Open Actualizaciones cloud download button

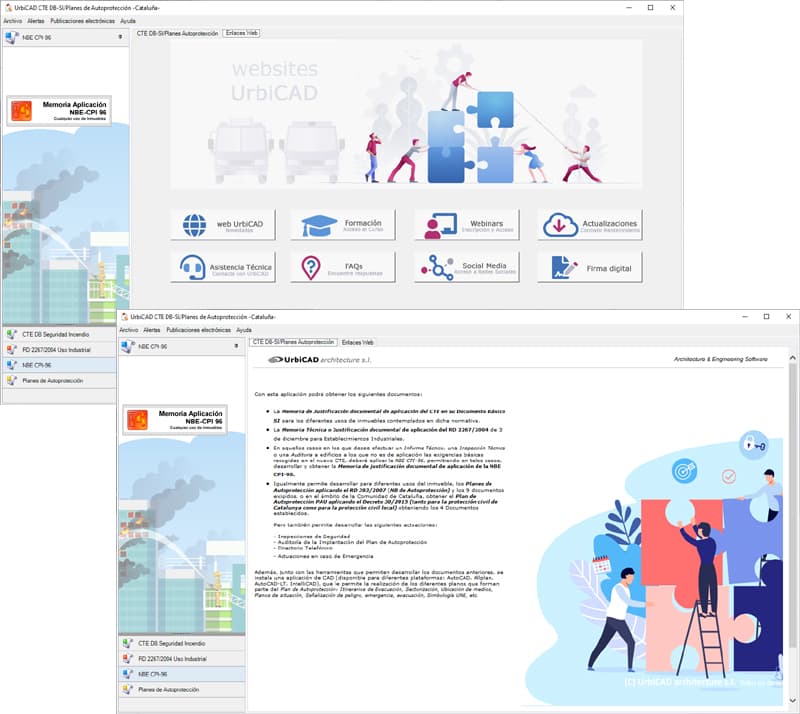(x=590, y=225)
